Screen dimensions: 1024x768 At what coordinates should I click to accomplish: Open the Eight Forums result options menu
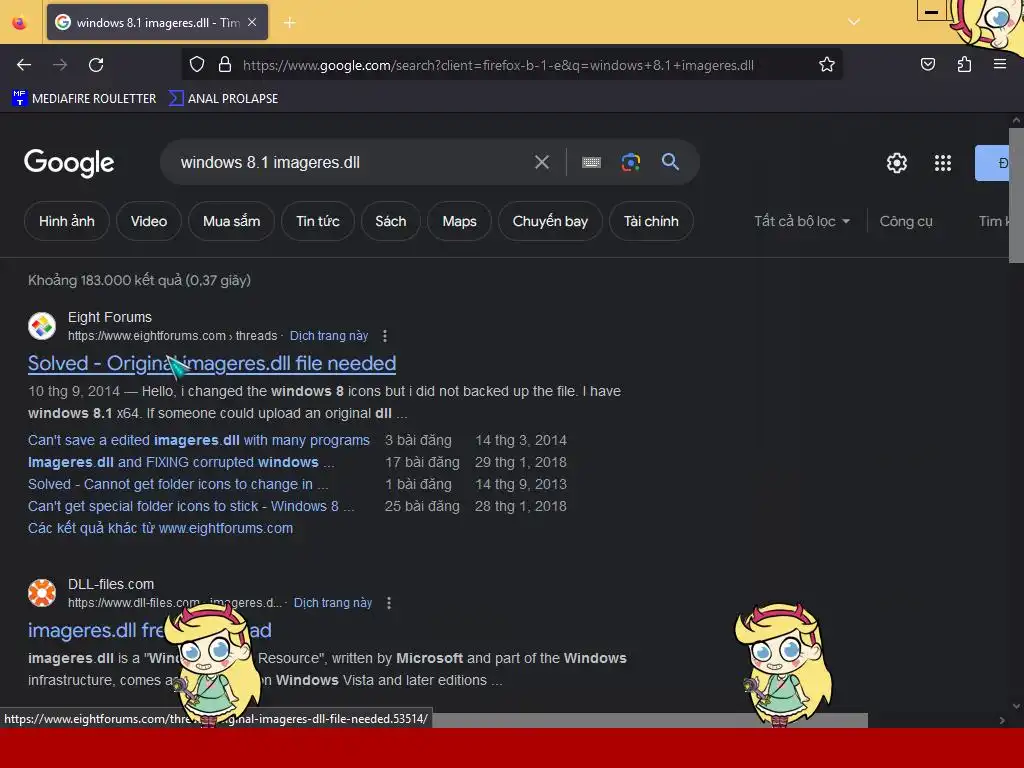(385, 336)
